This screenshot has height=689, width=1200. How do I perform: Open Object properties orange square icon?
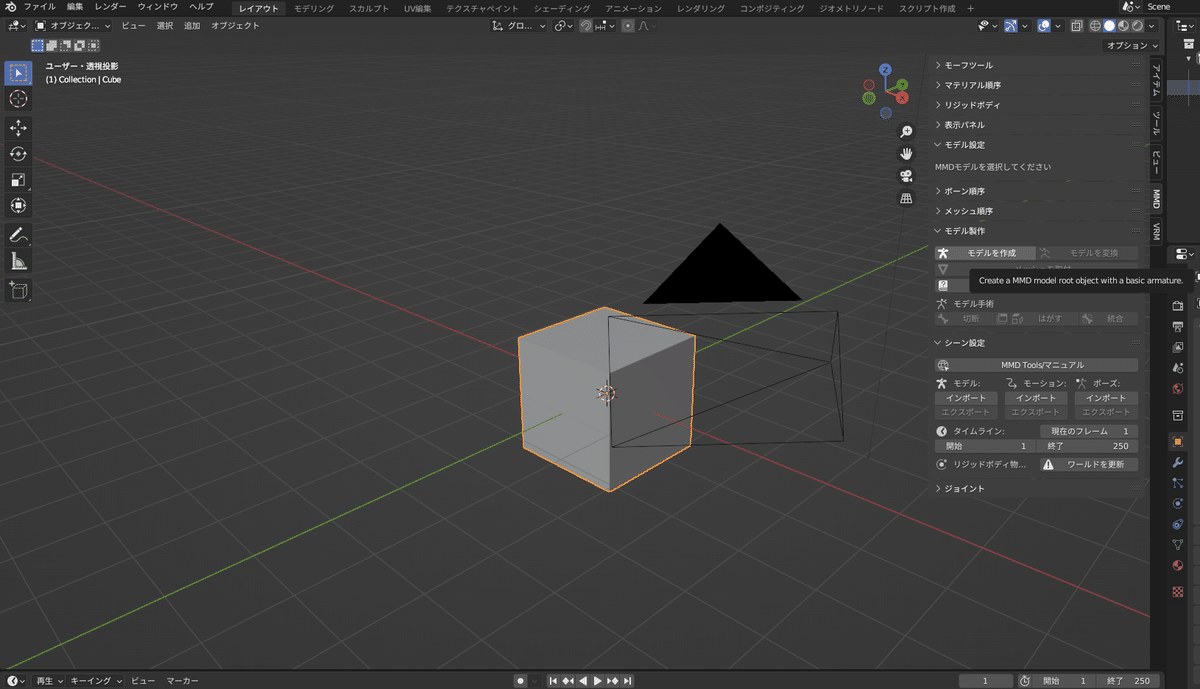pyautogui.click(x=1178, y=441)
